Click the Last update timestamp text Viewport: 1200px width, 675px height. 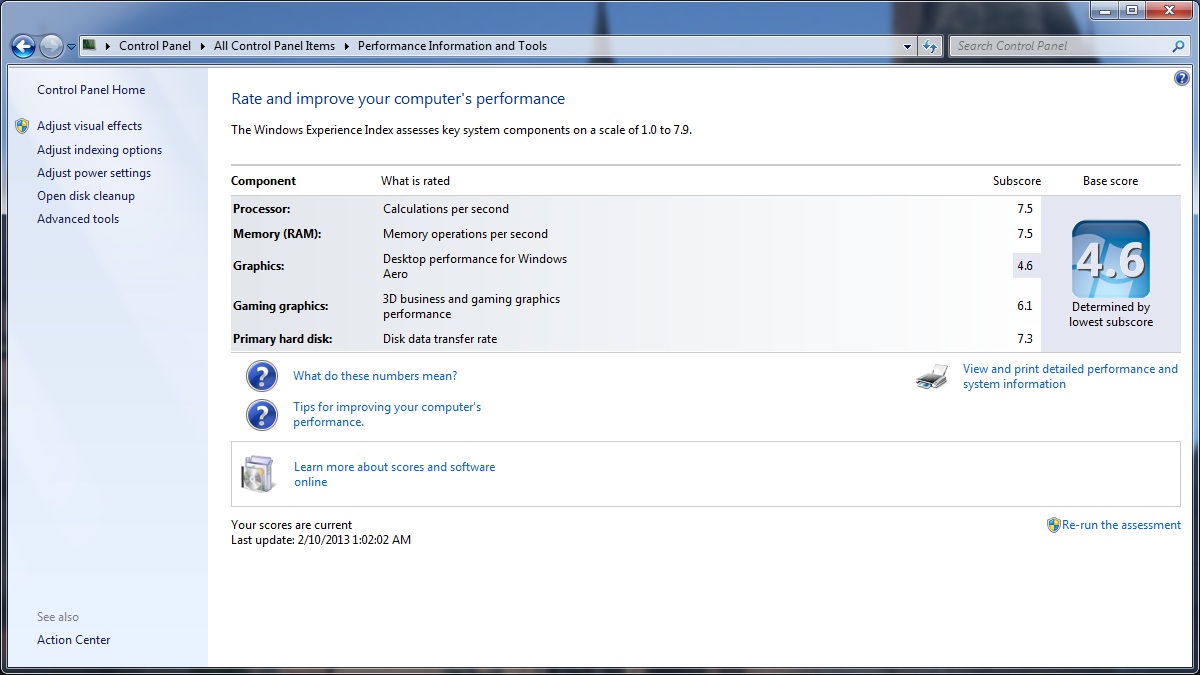(x=321, y=540)
